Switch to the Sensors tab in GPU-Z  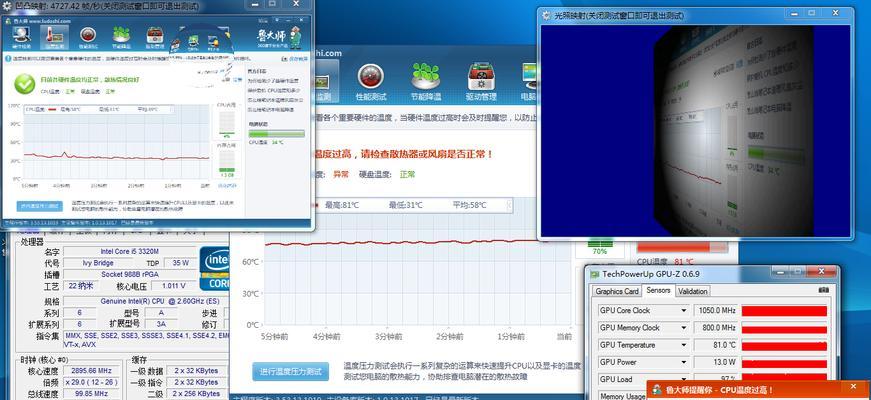tap(658, 291)
